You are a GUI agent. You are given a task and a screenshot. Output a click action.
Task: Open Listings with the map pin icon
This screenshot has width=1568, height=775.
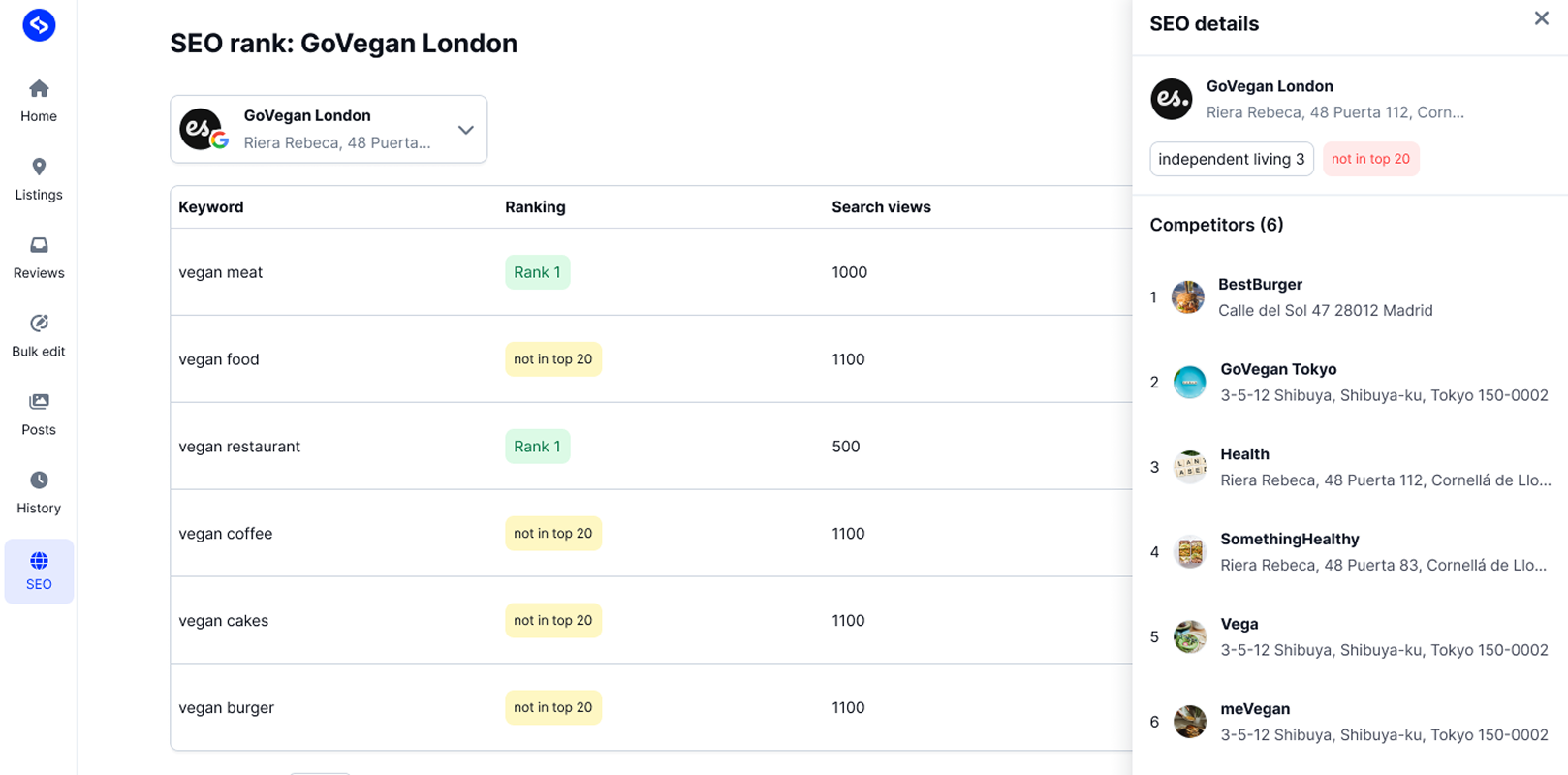coord(39,168)
